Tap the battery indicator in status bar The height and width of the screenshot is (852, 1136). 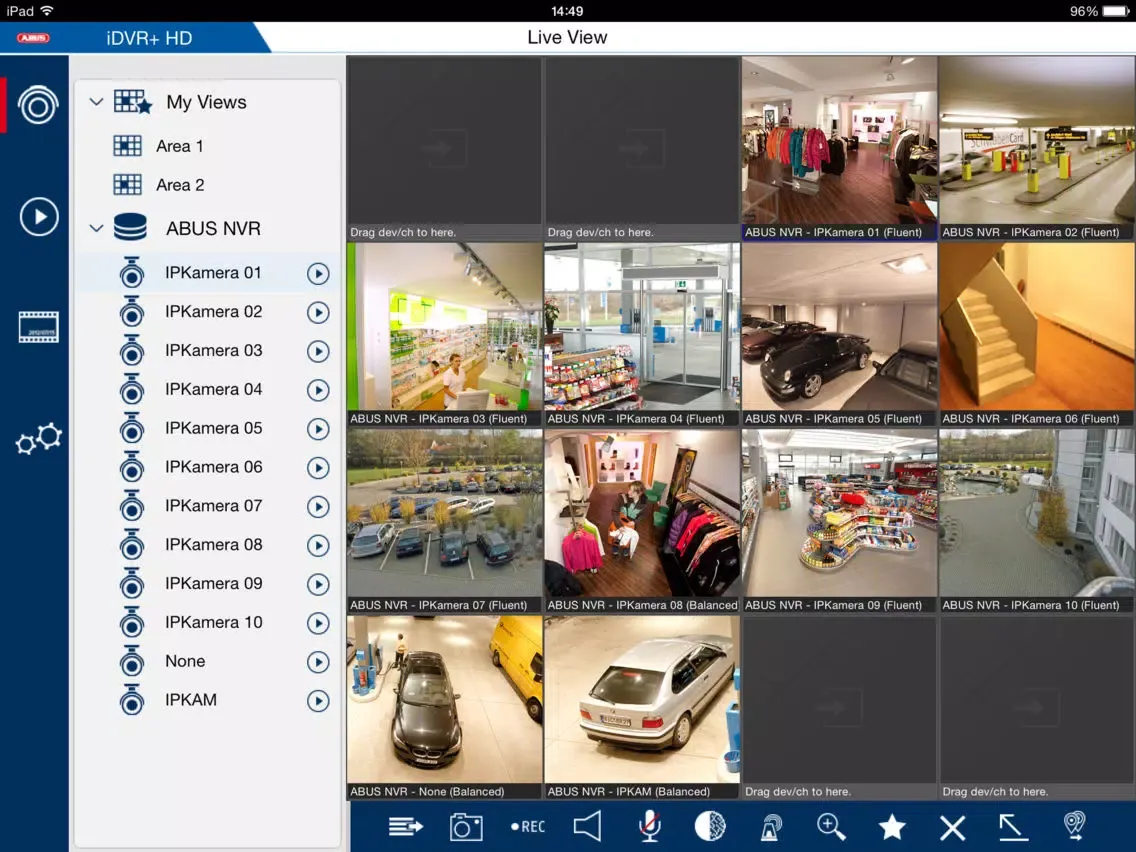1115,11
